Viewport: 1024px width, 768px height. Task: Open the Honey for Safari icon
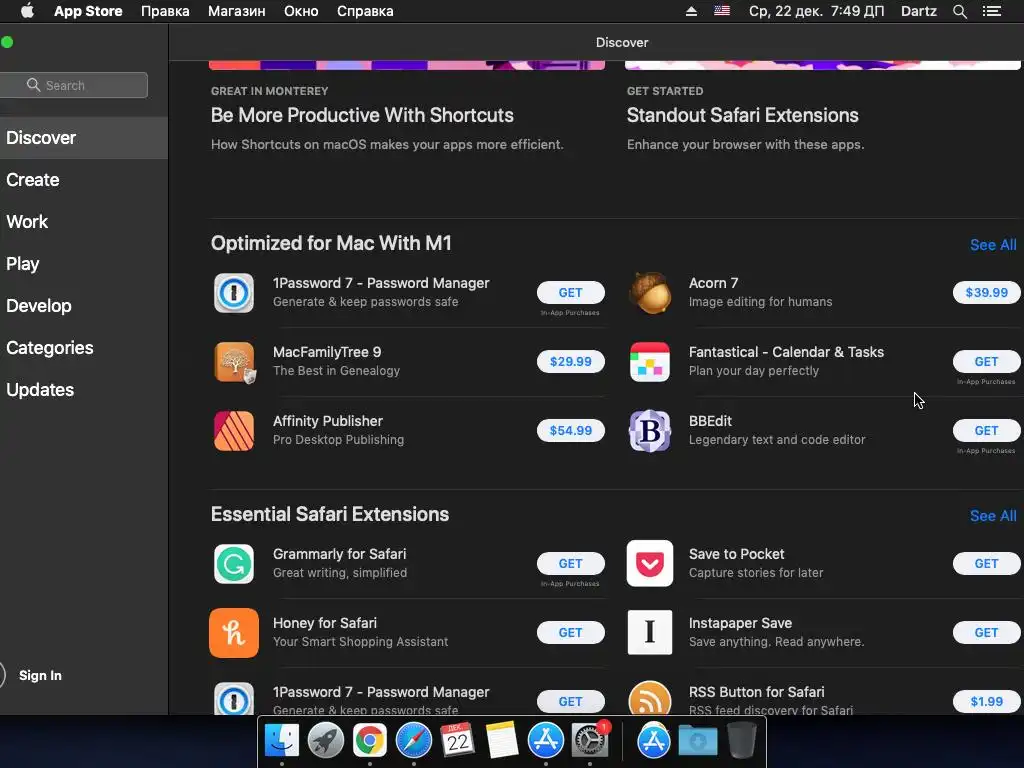[x=234, y=633]
